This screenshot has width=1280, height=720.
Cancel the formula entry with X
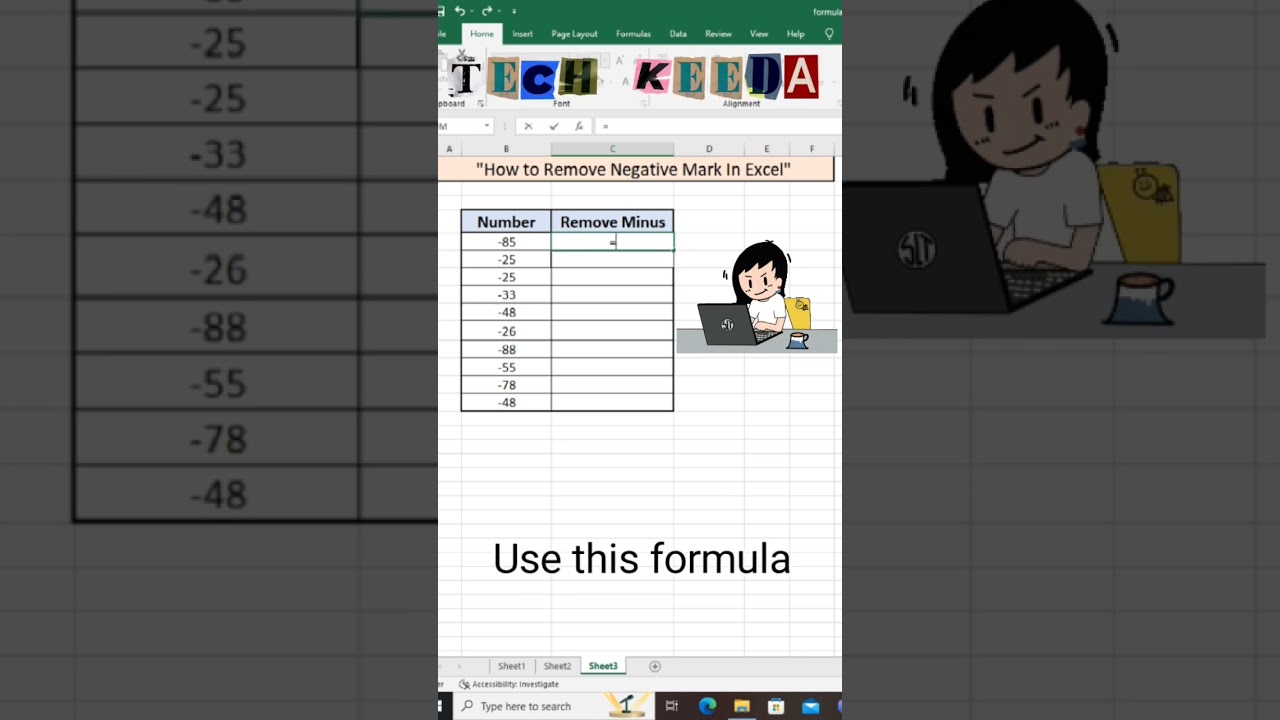point(528,126)
